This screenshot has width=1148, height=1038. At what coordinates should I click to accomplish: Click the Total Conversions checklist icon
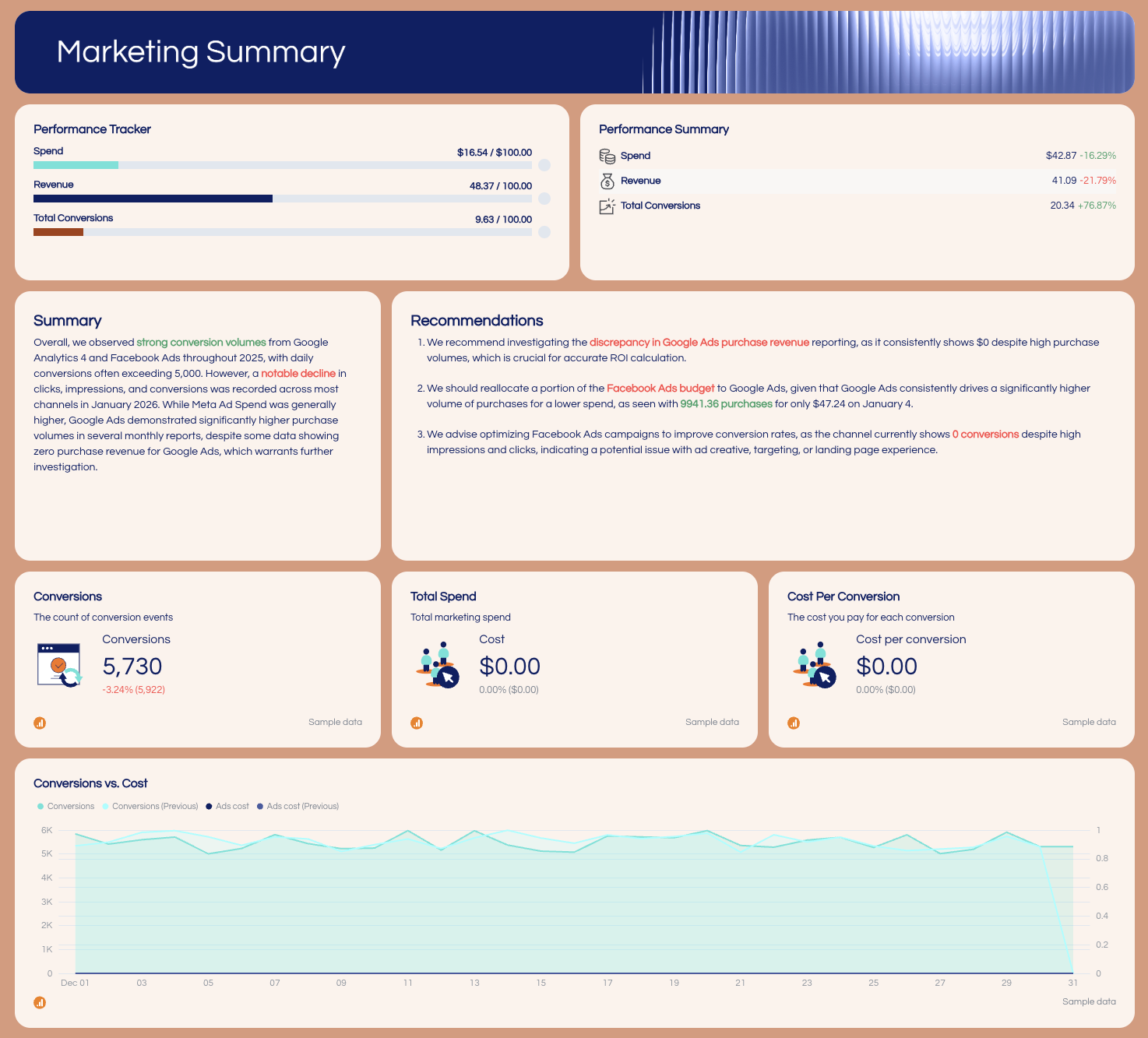[607, 206]
